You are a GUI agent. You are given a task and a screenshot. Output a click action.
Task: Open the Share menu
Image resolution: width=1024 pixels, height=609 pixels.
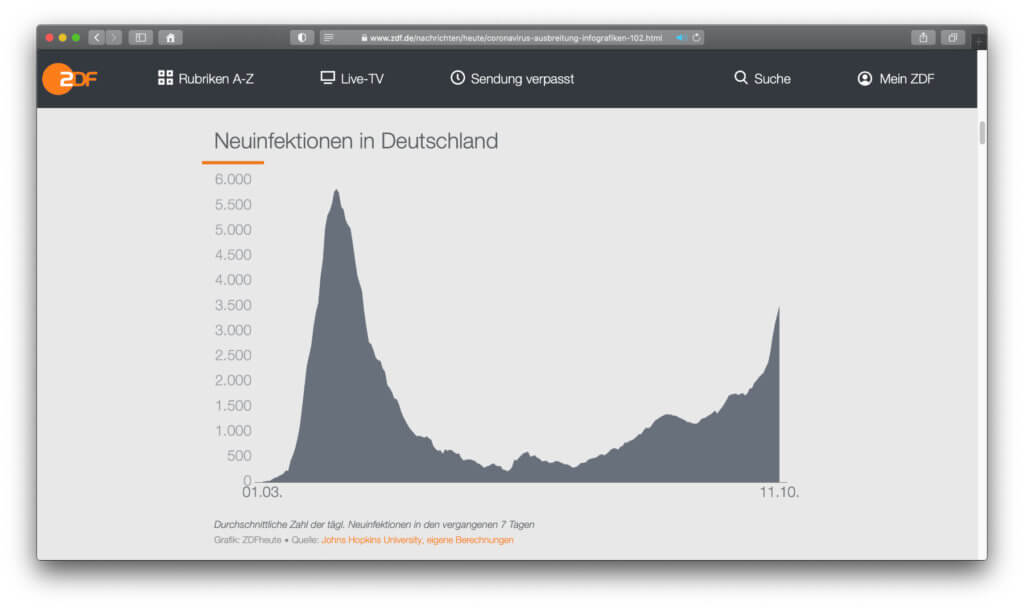click(x=923, y=38)
